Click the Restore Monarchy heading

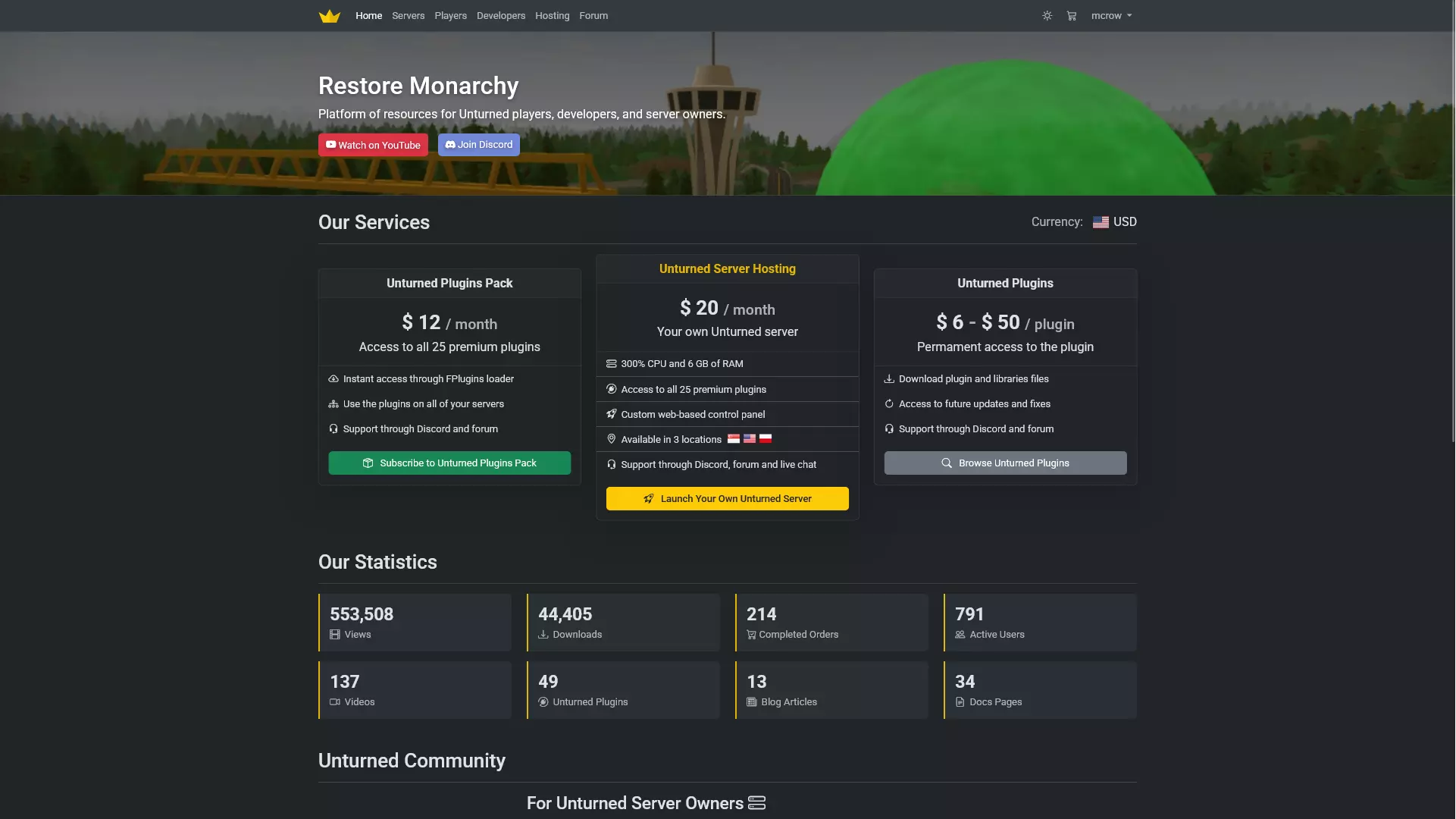tap(418, 86)
